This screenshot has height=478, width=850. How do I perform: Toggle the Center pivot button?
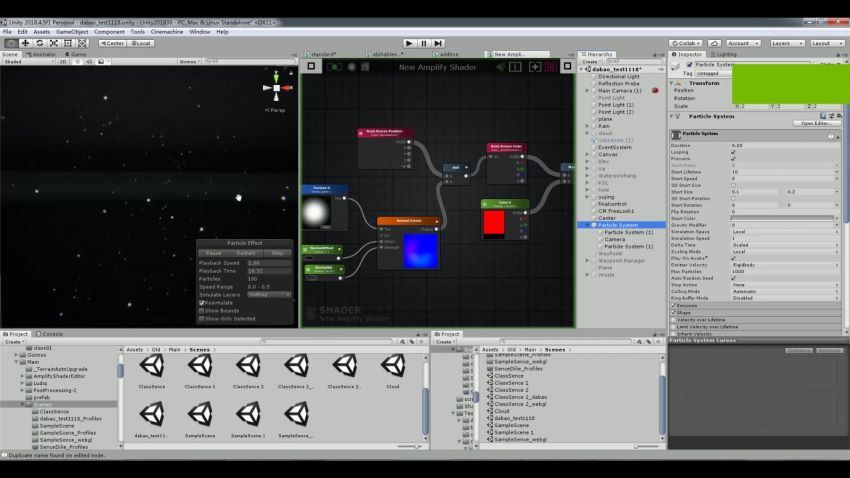click(112, 43)
